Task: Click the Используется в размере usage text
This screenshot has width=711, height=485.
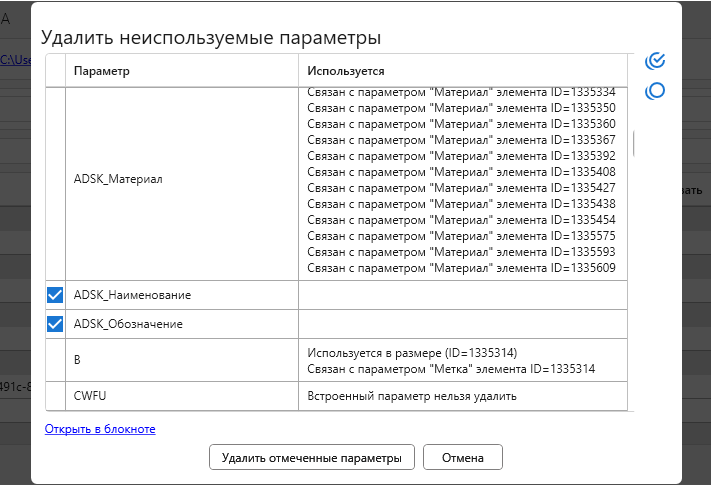Action: [x=412, y=351]
